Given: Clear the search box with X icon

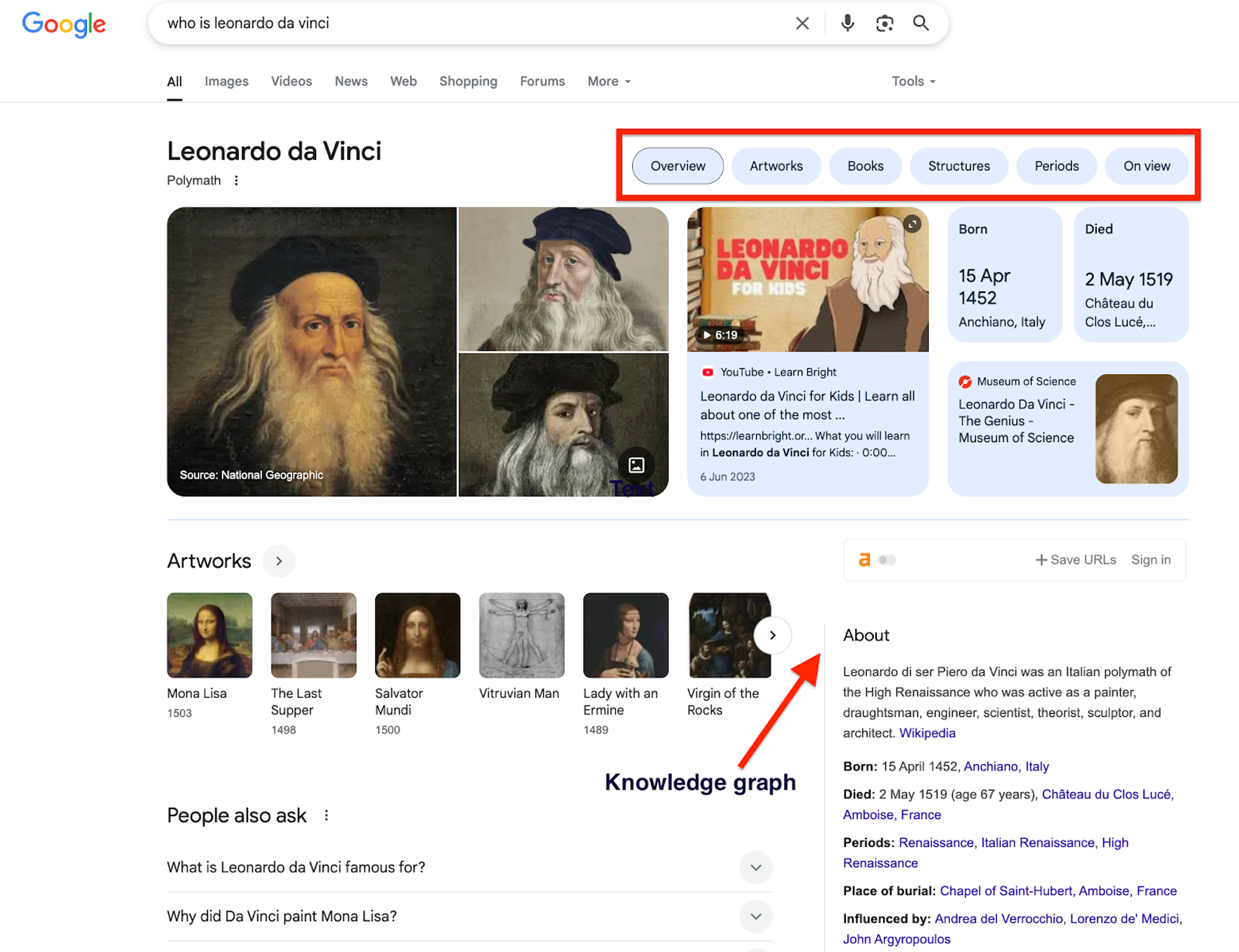Looking at the screenshot, I should pos(802,23).
